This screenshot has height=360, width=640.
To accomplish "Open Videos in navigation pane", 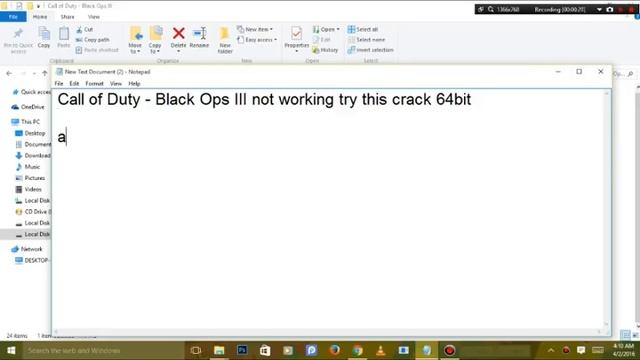I will coord(29,189).
